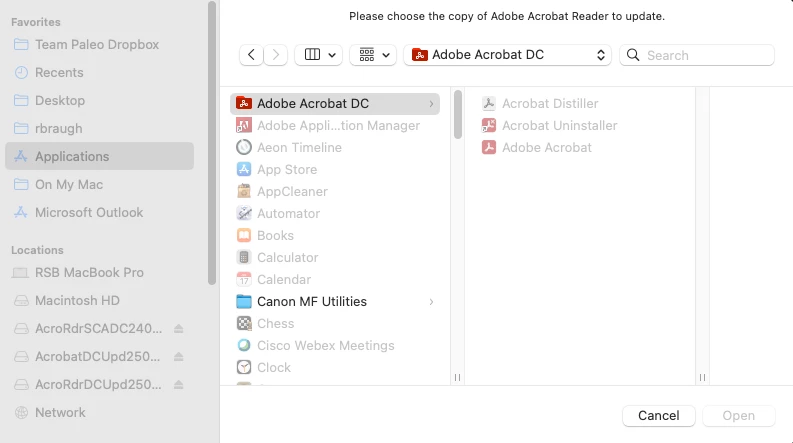Click the applications column scrollbar
This screenshot has width=793, height=443.
point(458,114)
